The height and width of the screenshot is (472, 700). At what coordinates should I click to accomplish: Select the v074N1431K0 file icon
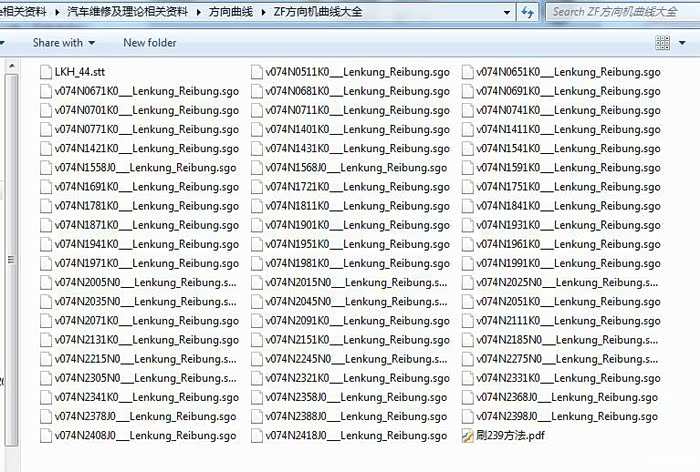[x=257, y=149]
